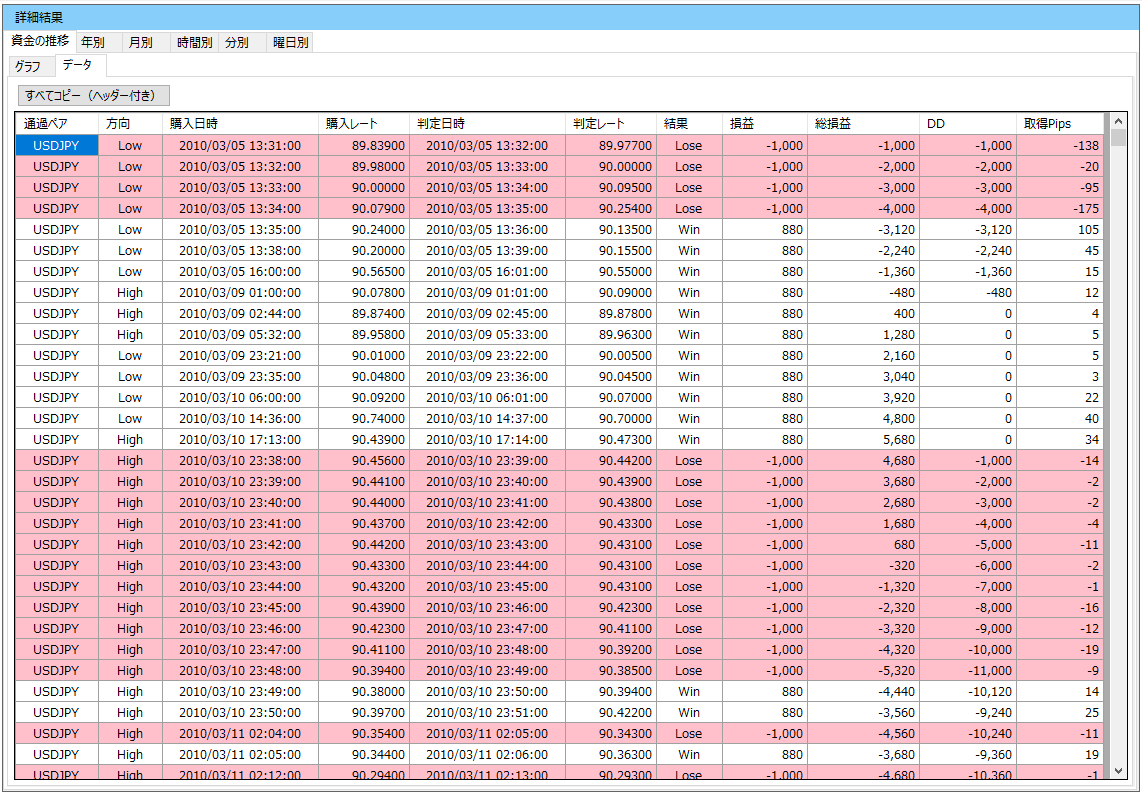Click purchase rate 90.43700

(364, 524)
